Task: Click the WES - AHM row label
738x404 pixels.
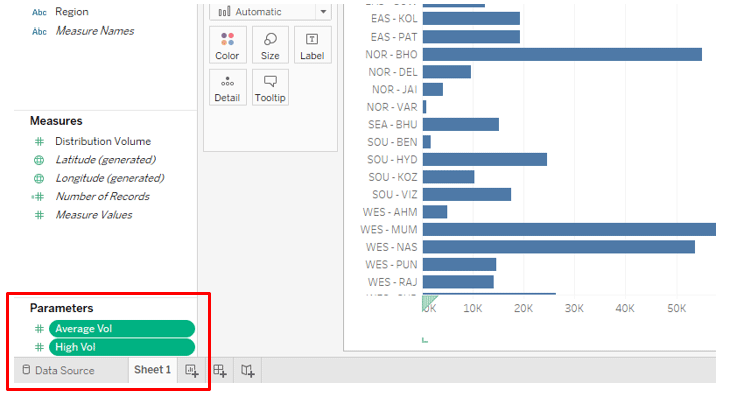Action: tap(390, 212)
